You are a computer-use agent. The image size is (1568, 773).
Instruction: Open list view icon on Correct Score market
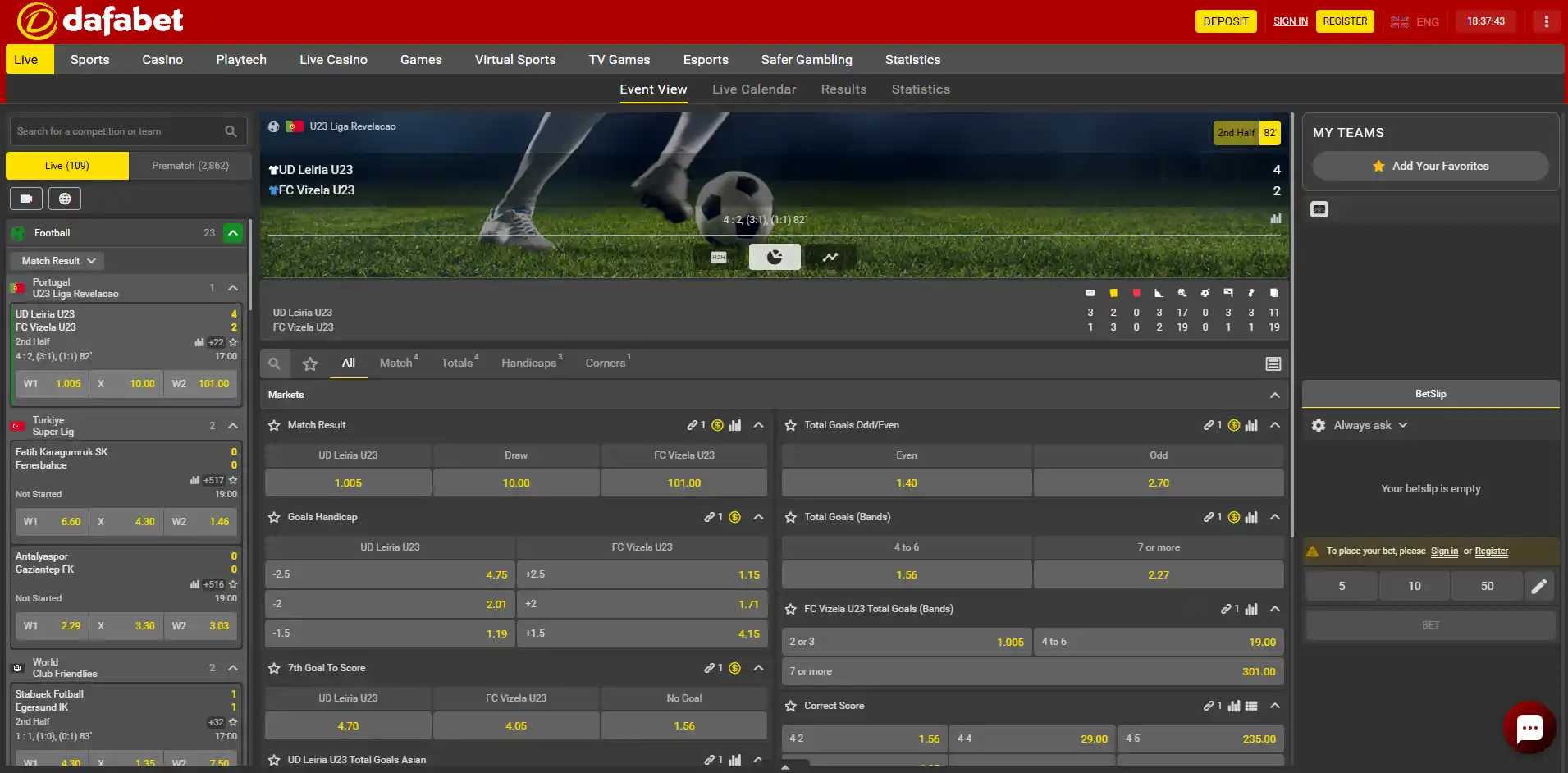coord(1251,706)
